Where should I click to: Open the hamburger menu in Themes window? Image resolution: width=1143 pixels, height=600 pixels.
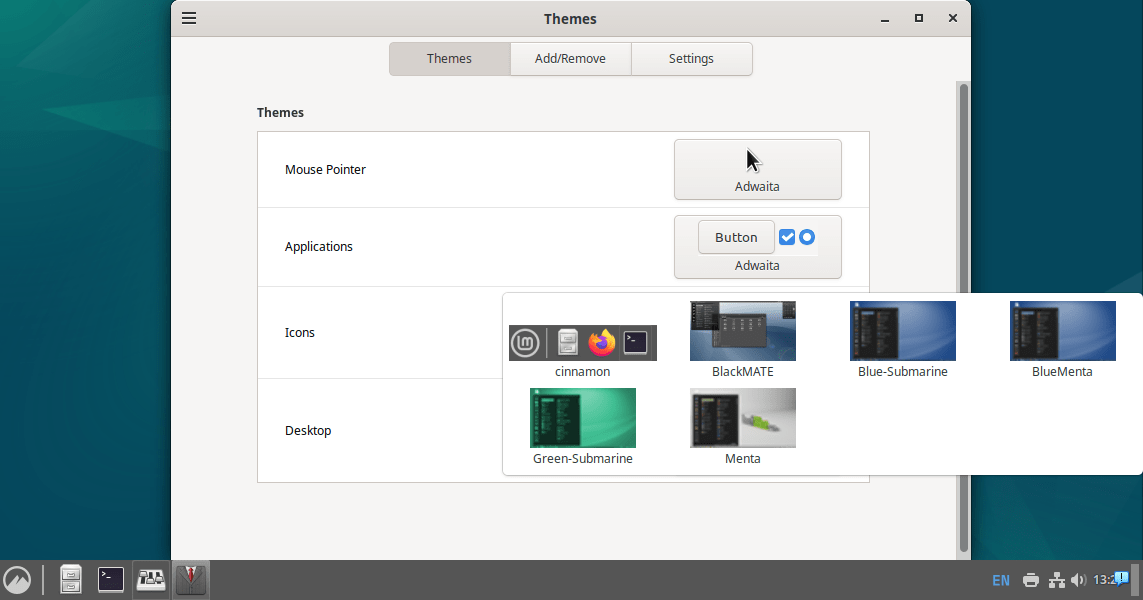(x=188, y=17)
